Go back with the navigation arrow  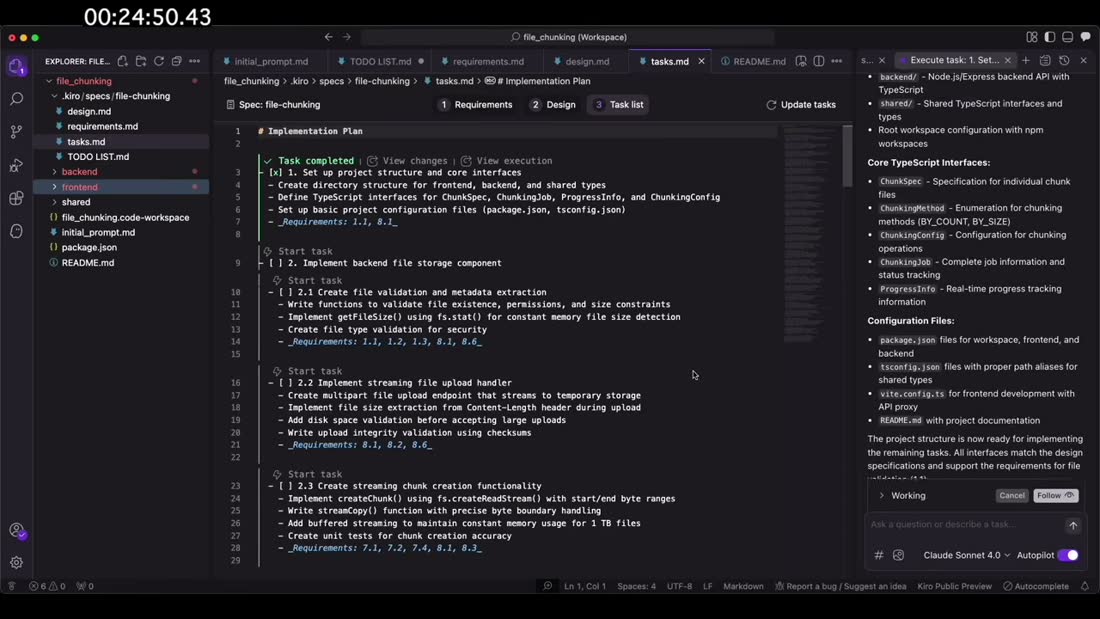point(328,36)
